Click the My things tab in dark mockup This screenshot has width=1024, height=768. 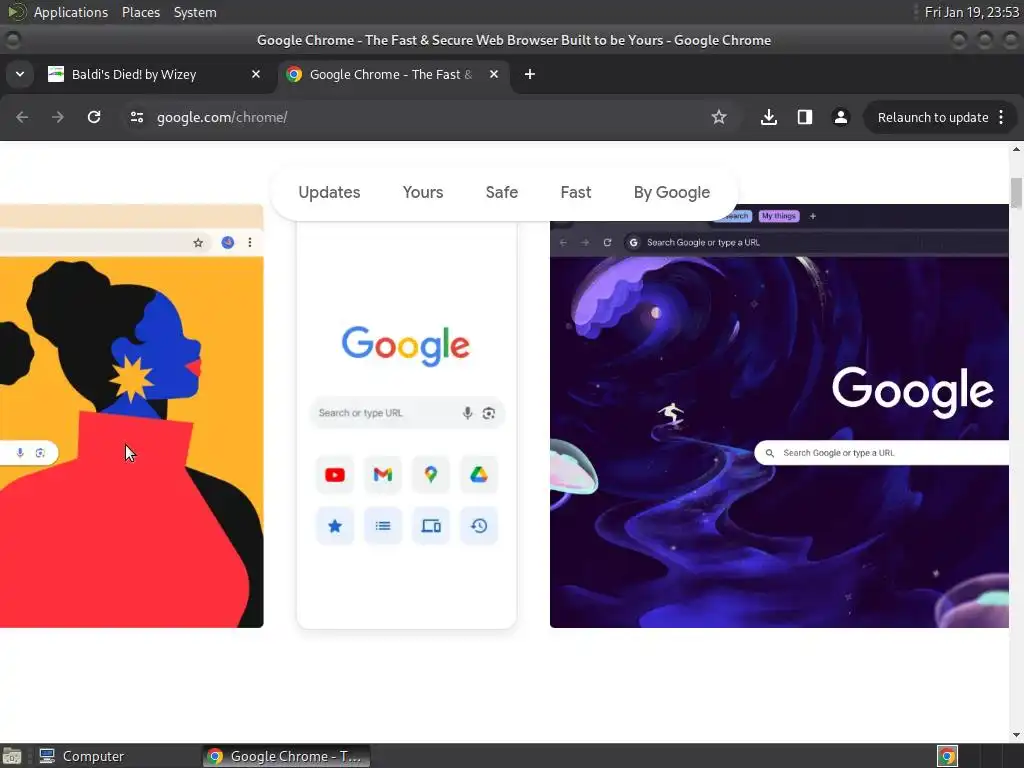[x=778, y=216]
